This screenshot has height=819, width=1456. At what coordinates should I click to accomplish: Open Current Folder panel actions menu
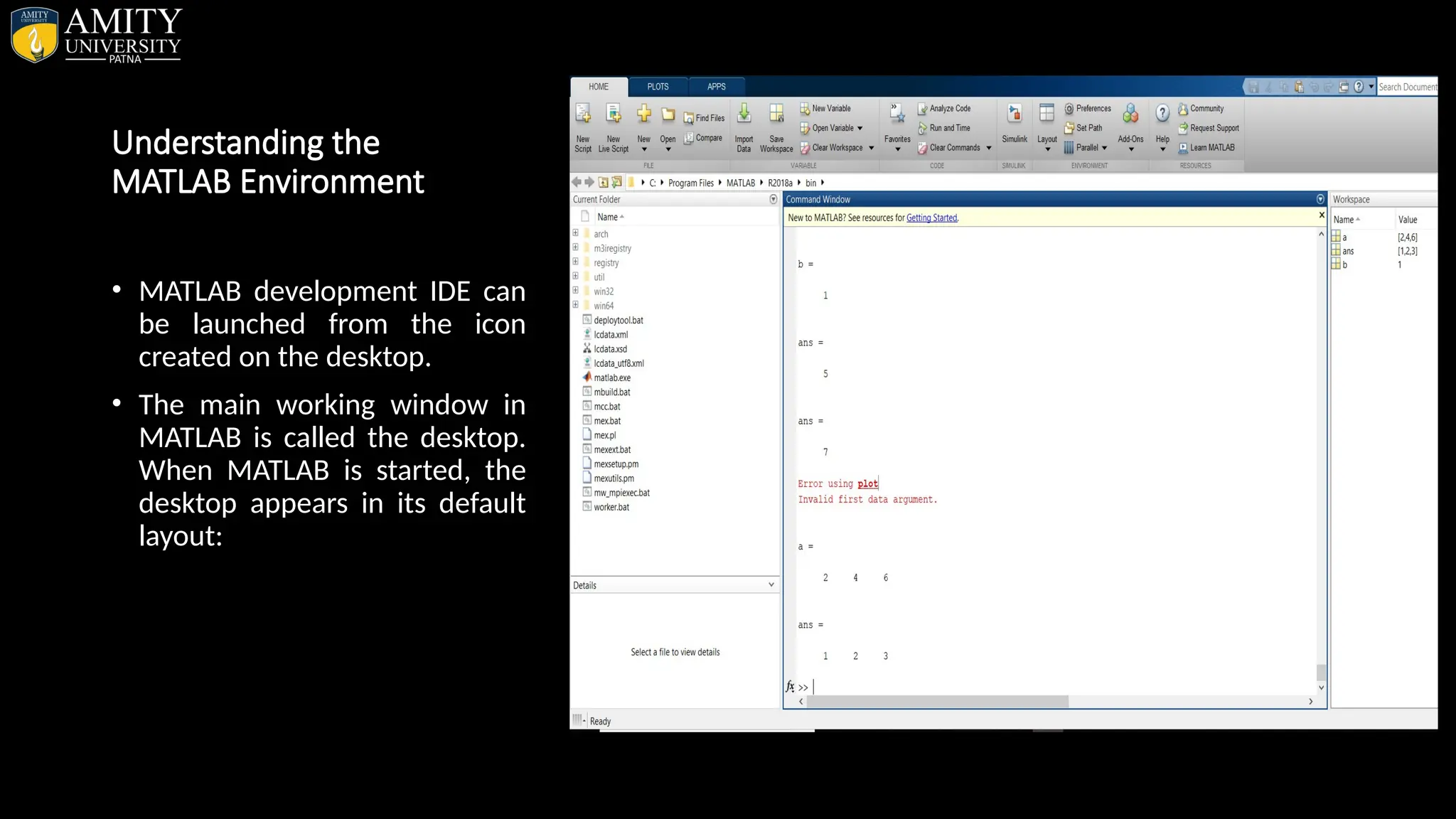click(x=773, y=200)
